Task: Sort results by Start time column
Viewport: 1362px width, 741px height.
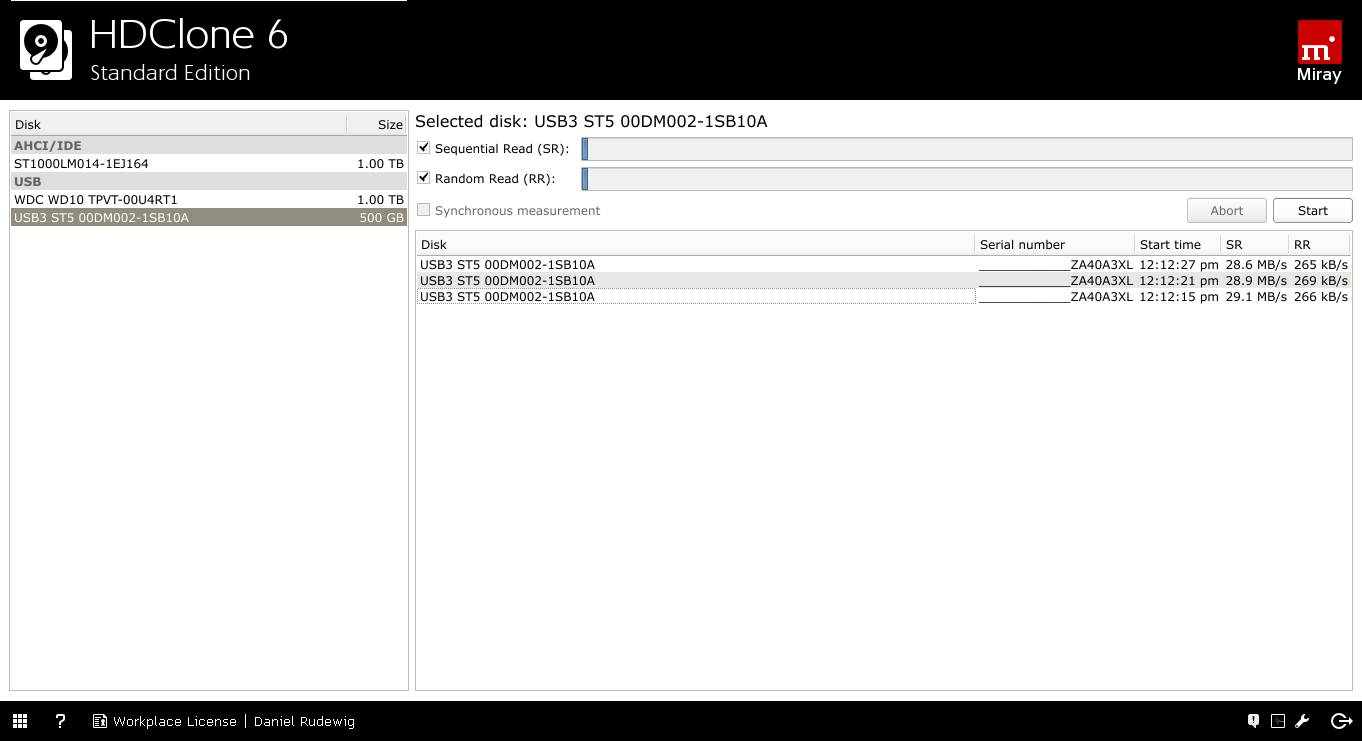Action: 1170,244
